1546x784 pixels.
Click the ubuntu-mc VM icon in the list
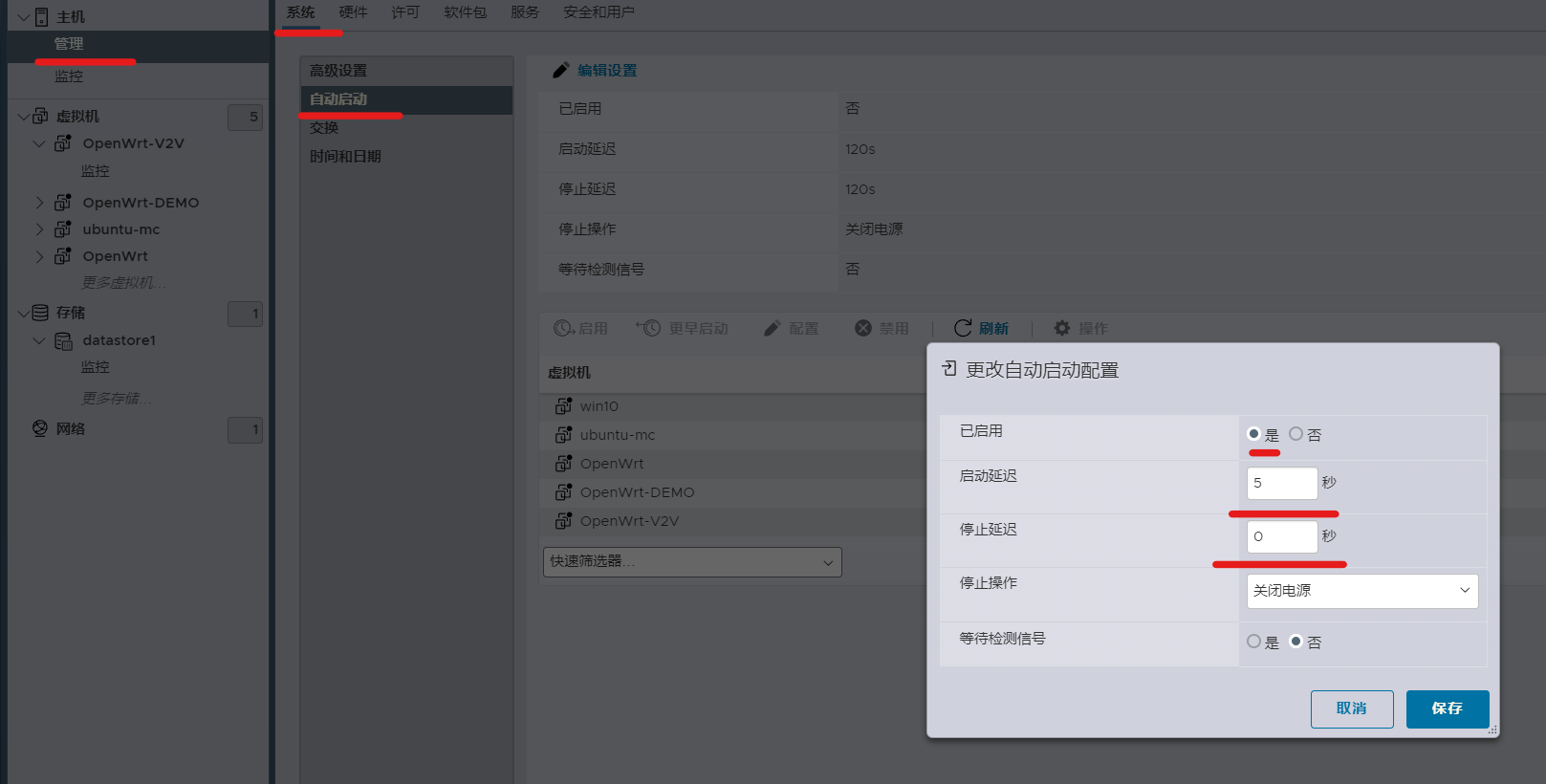(564, 435)
